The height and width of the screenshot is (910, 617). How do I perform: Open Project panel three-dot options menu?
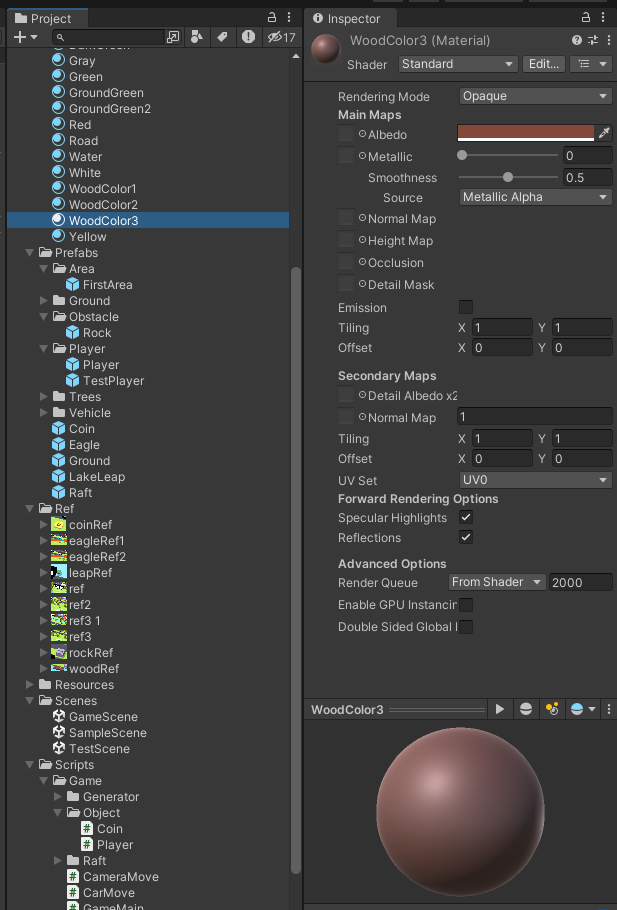tap(289, 17)
